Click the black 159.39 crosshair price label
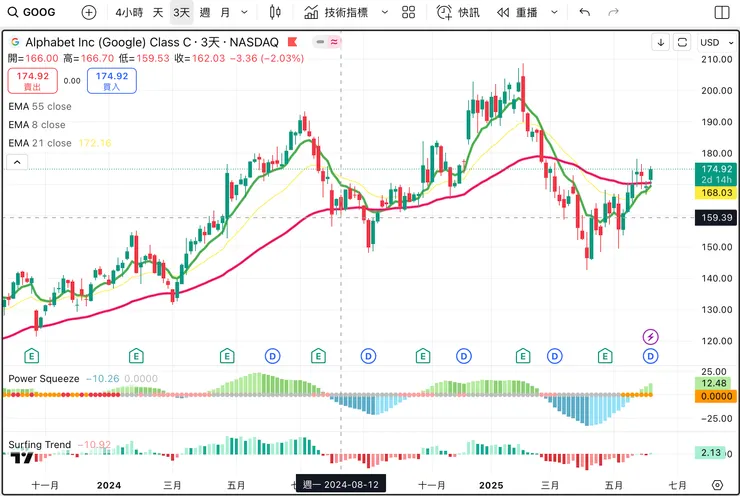Viewport: 740px width, 496px height. pos(716,218)
